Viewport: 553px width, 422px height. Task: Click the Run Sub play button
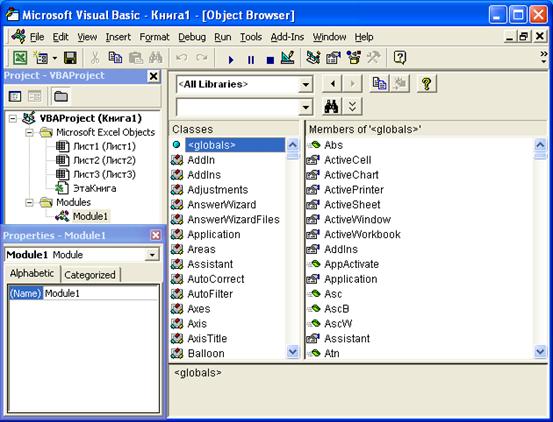click(x=231, y=60)
